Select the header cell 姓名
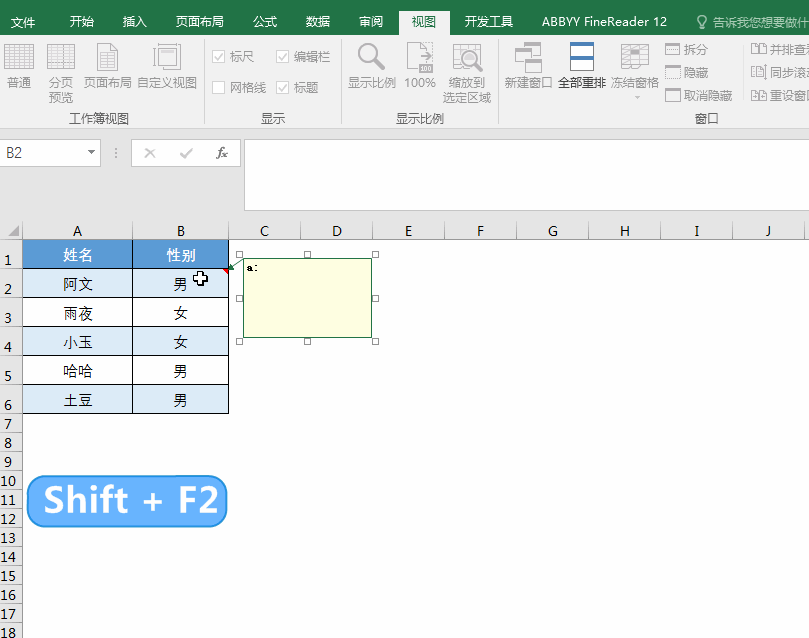Viewport: 809px width, 638px height. coord(77,254)
